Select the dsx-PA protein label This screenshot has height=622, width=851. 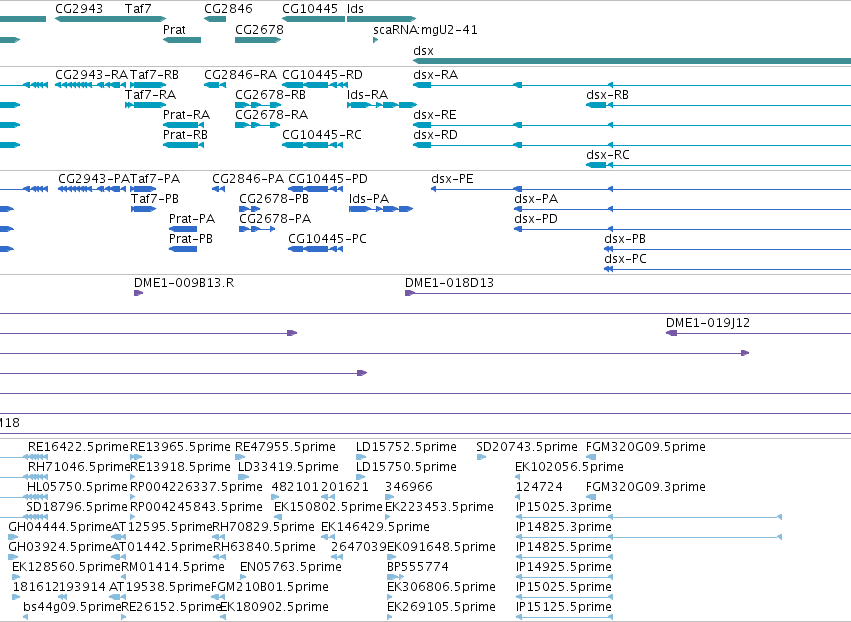536,199
